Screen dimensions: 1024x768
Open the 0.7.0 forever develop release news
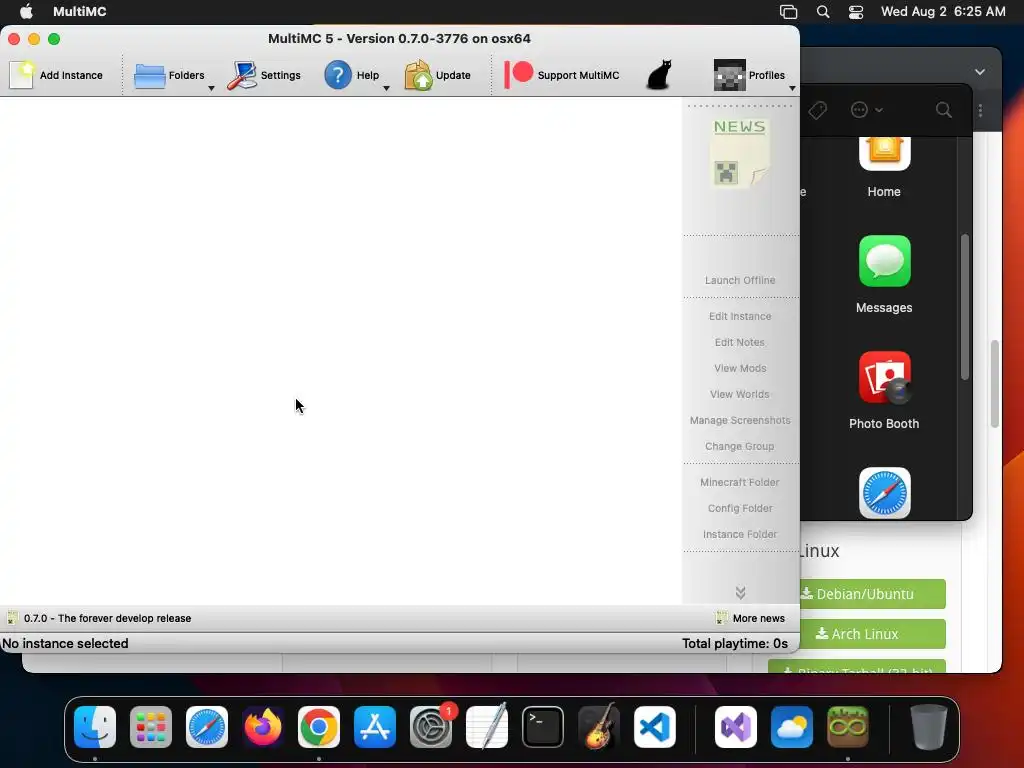[x=99, y=618]
